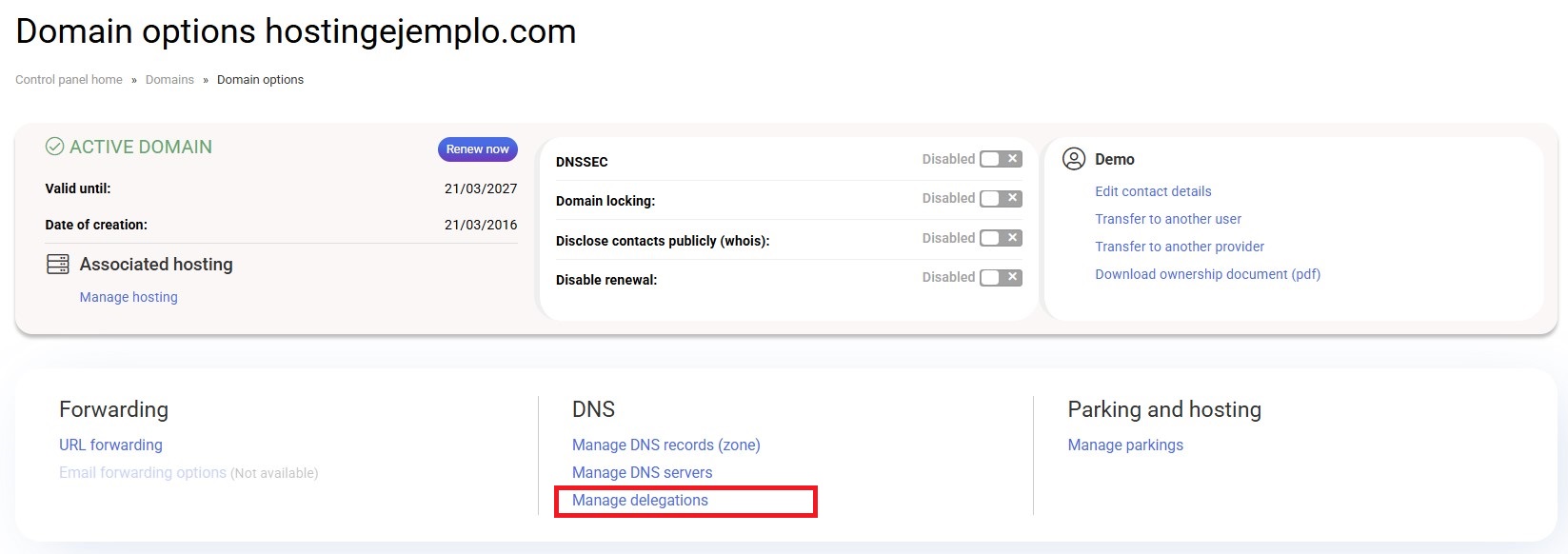Viewport: 1568px width, 554px height.
Task: Click the Demo user profile icon
Action: click(x=1074, y=159)
